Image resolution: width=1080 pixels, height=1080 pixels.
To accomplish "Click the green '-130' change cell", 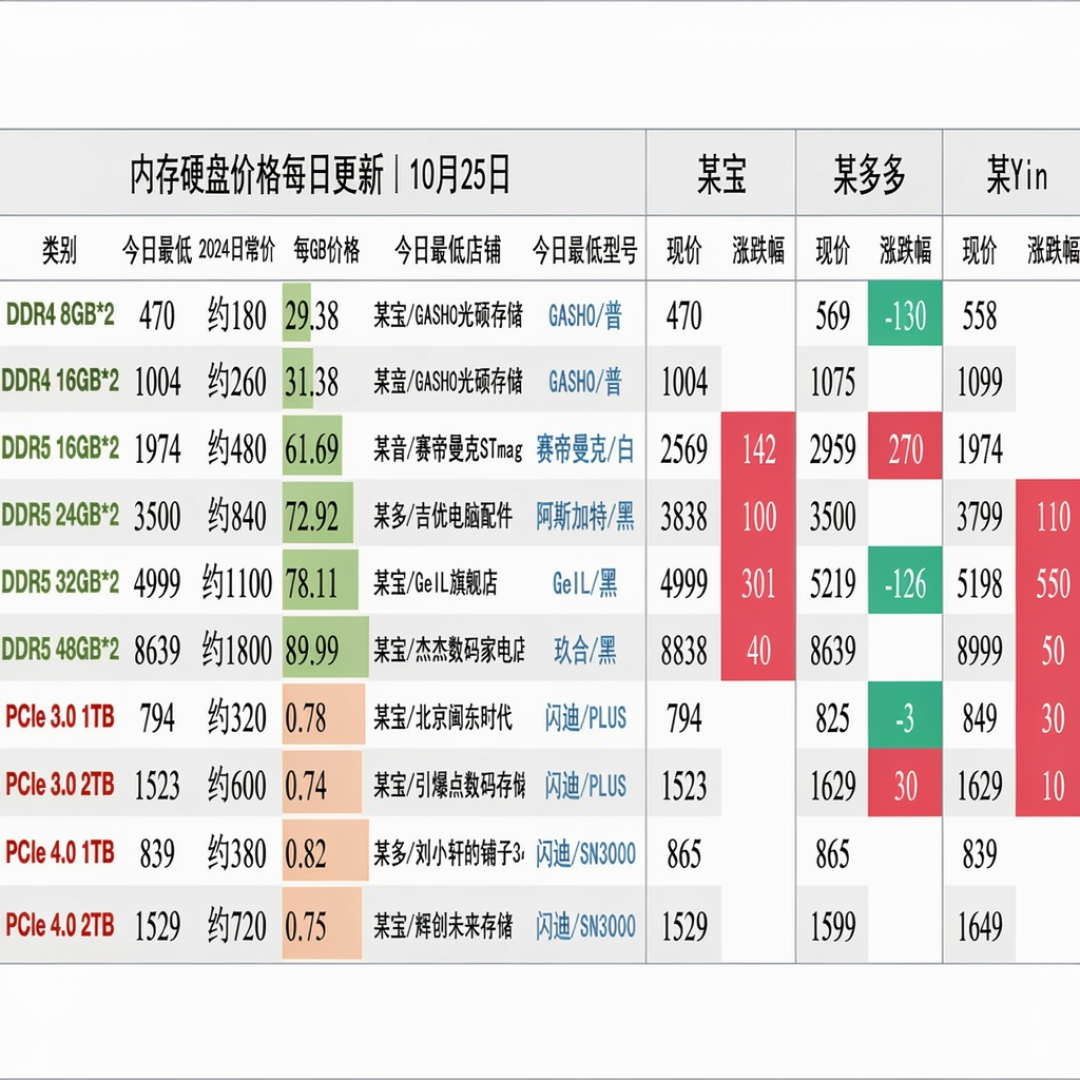I will tap(905, 313).
